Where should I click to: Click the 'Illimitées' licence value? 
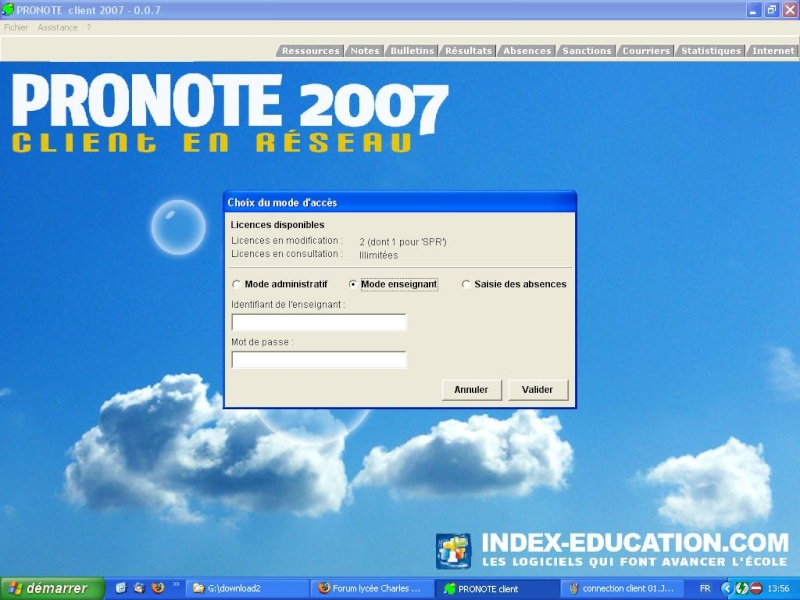(x=379, y=255)
